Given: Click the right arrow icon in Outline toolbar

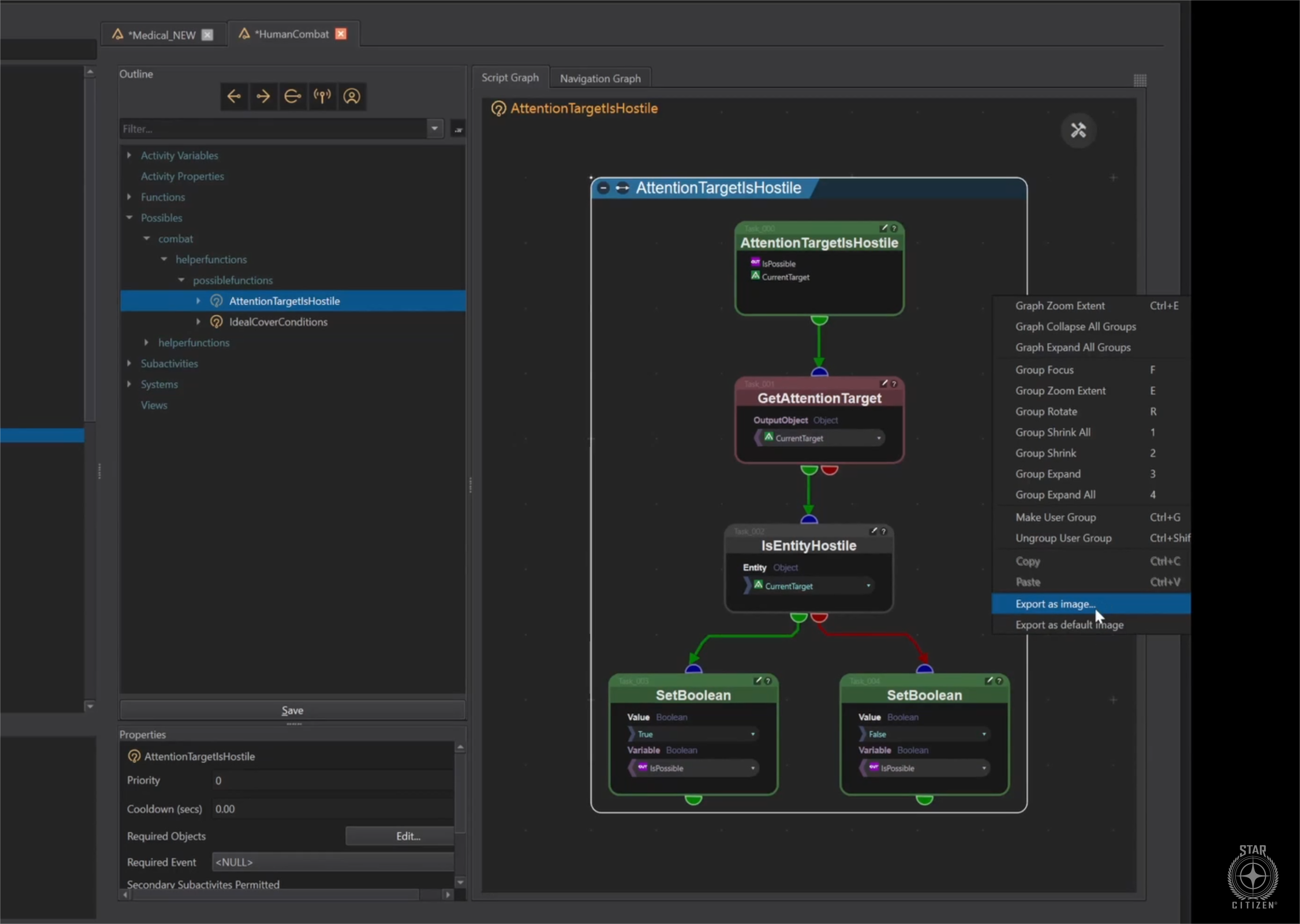Looking at the screenshot, I should (x=263, y=96).
